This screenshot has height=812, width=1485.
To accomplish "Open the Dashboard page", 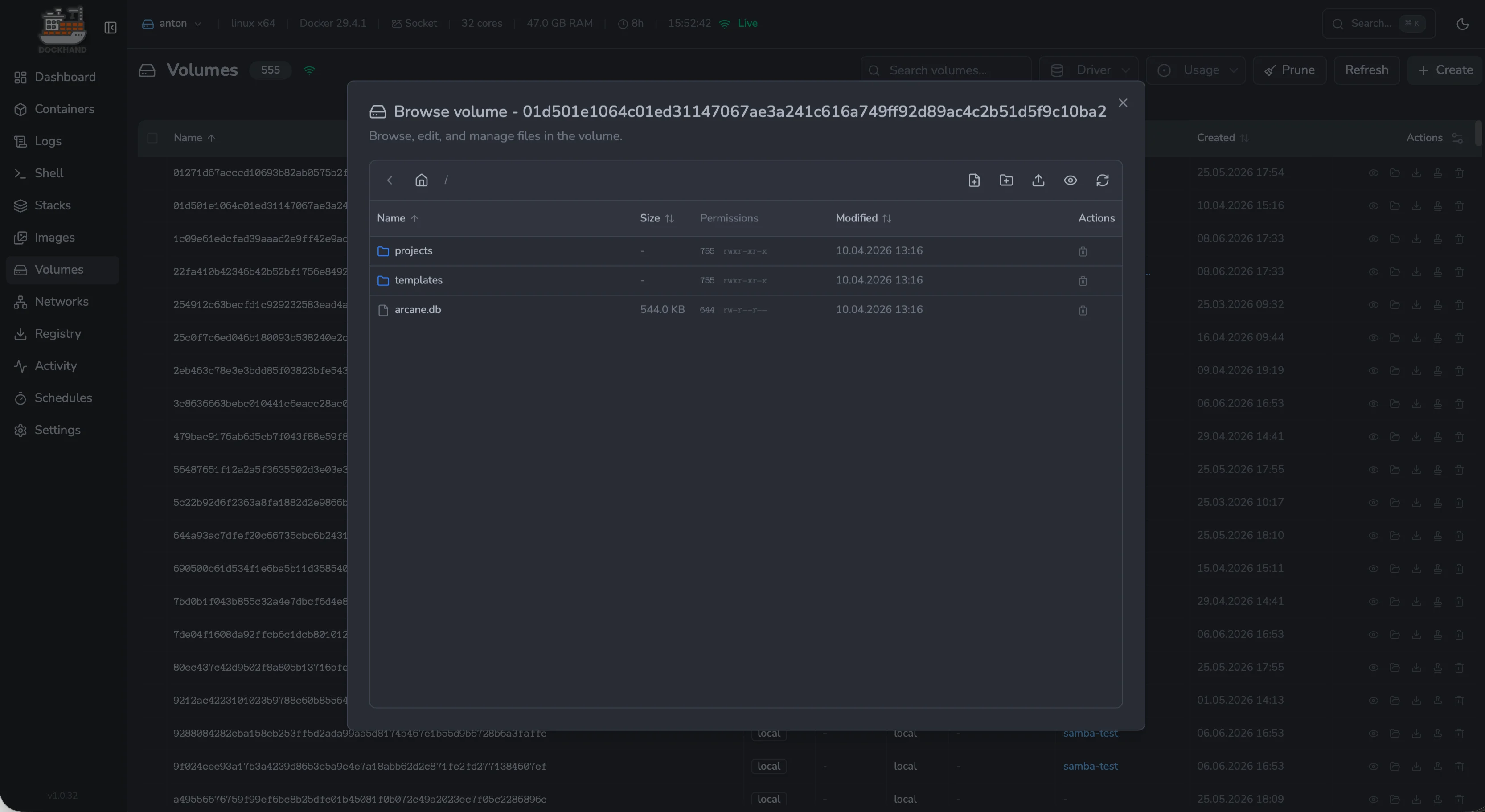I will click(x=62, y=77).
